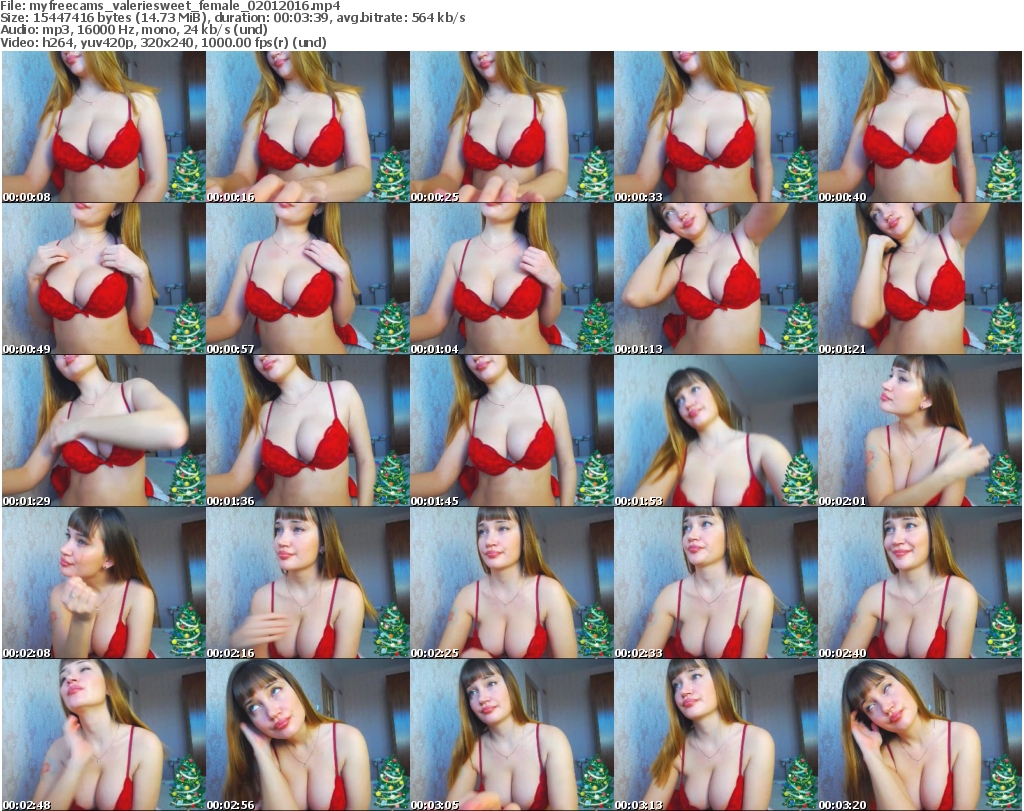Pick the 00:01:21 frame
Image resolution: width=1024 pixels, height=811 pixels.
coord(920,279)
